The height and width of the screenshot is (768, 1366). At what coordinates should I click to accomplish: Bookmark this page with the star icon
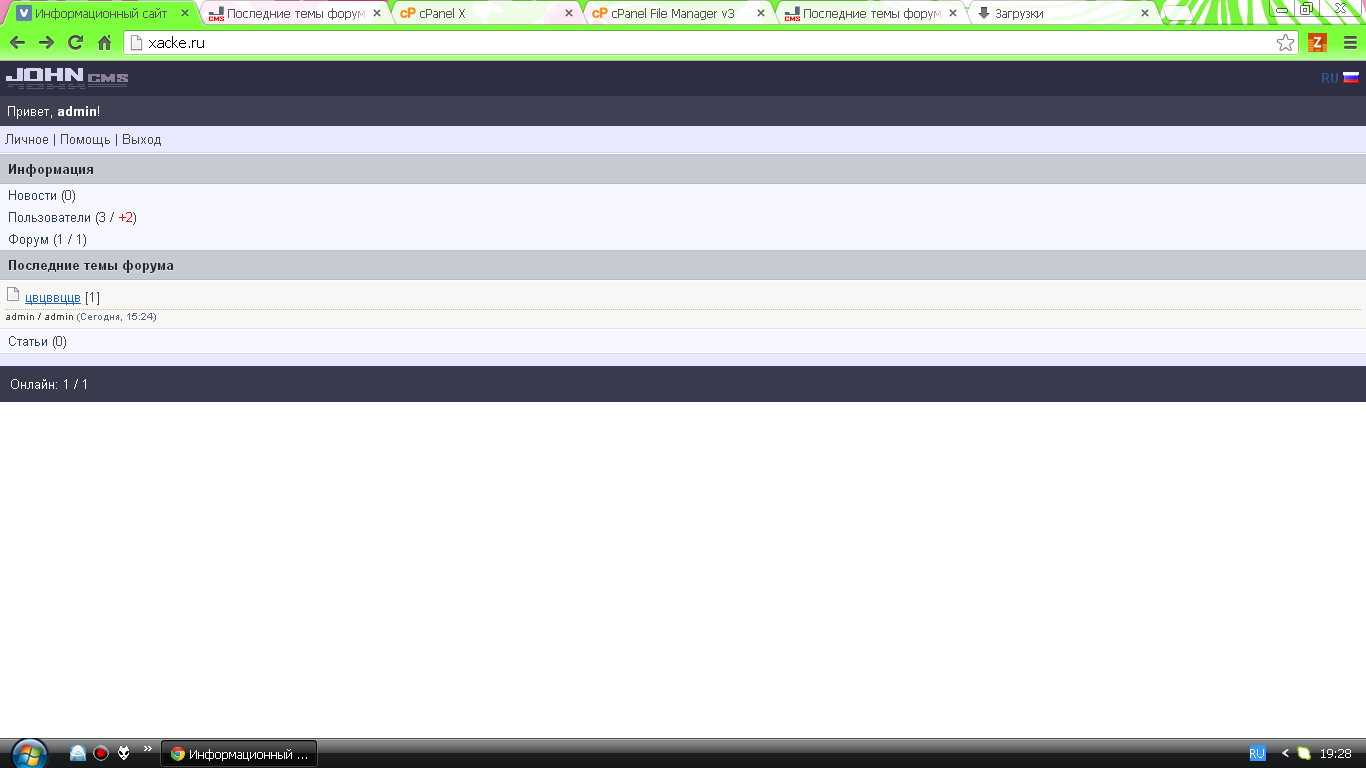pos(1286,43)
